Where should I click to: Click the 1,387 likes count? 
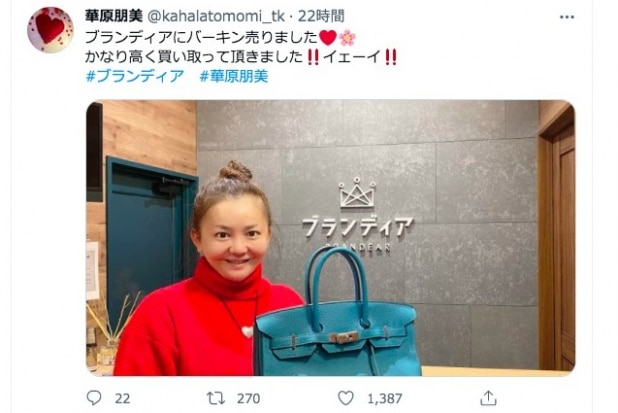click(385, 398)
